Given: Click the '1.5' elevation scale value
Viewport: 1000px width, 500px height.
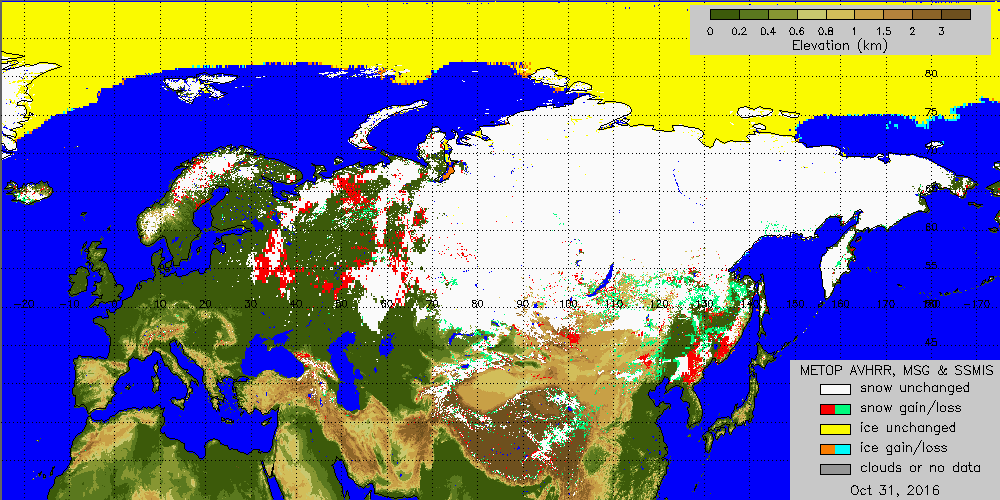Looking at the screenshot, I should [x=884, y=31].
